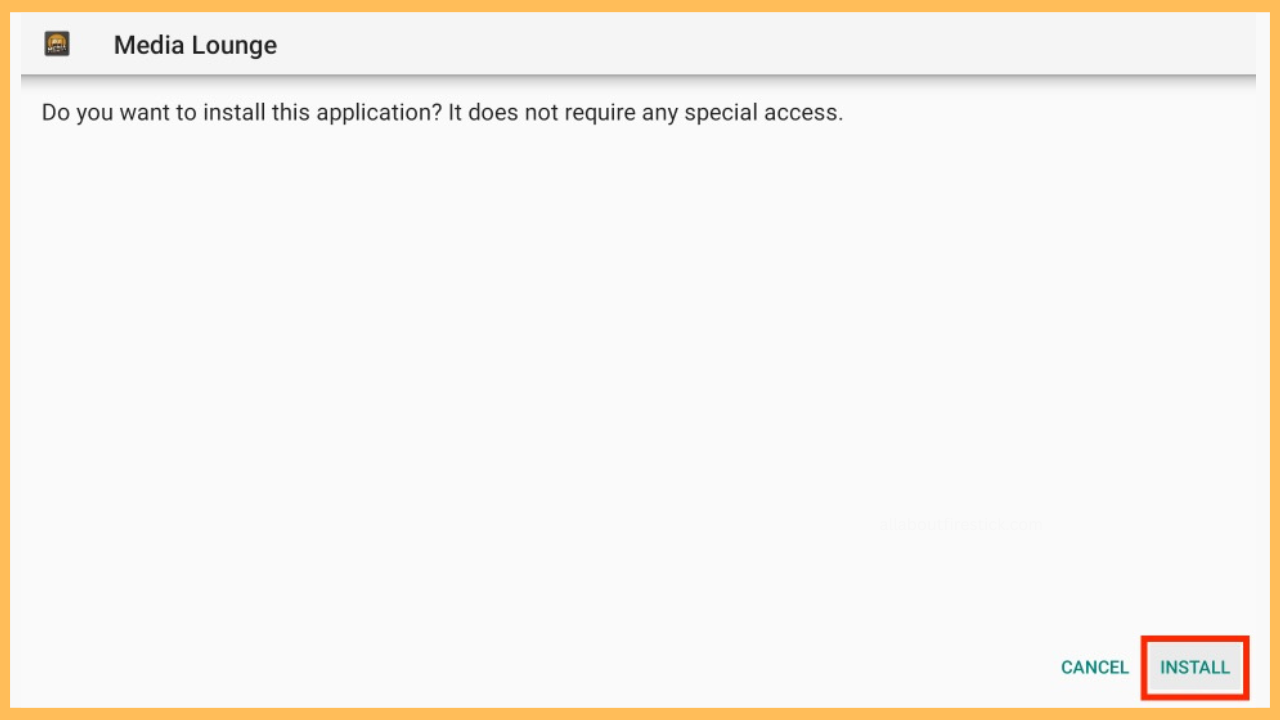
Task: Dismiss the prompt using CANCEL
Action: point(1095,667)
